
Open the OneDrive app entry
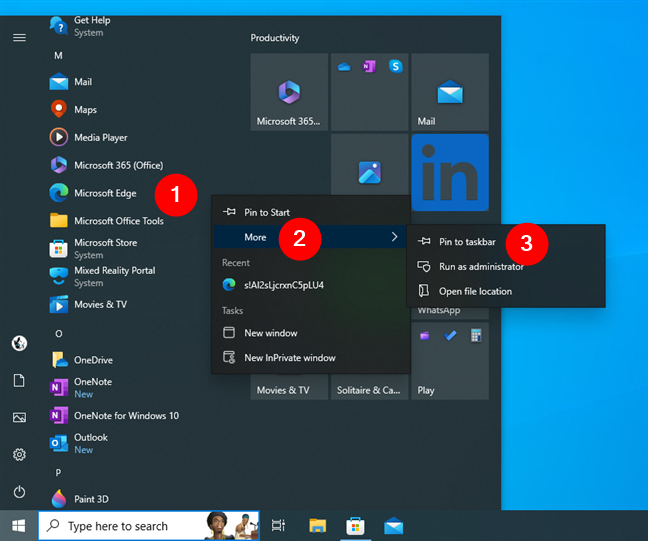(x=92, y=360)
